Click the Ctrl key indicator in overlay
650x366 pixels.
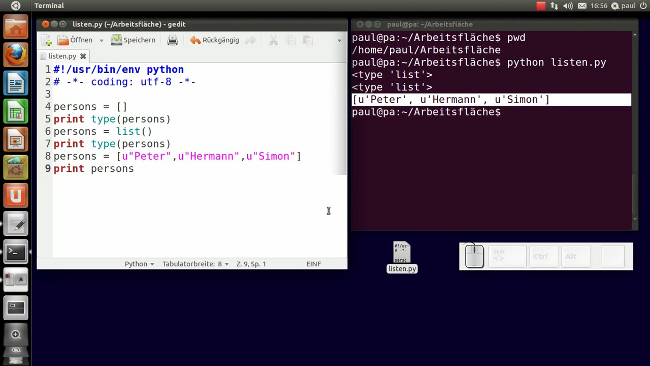tap(543, 256)
